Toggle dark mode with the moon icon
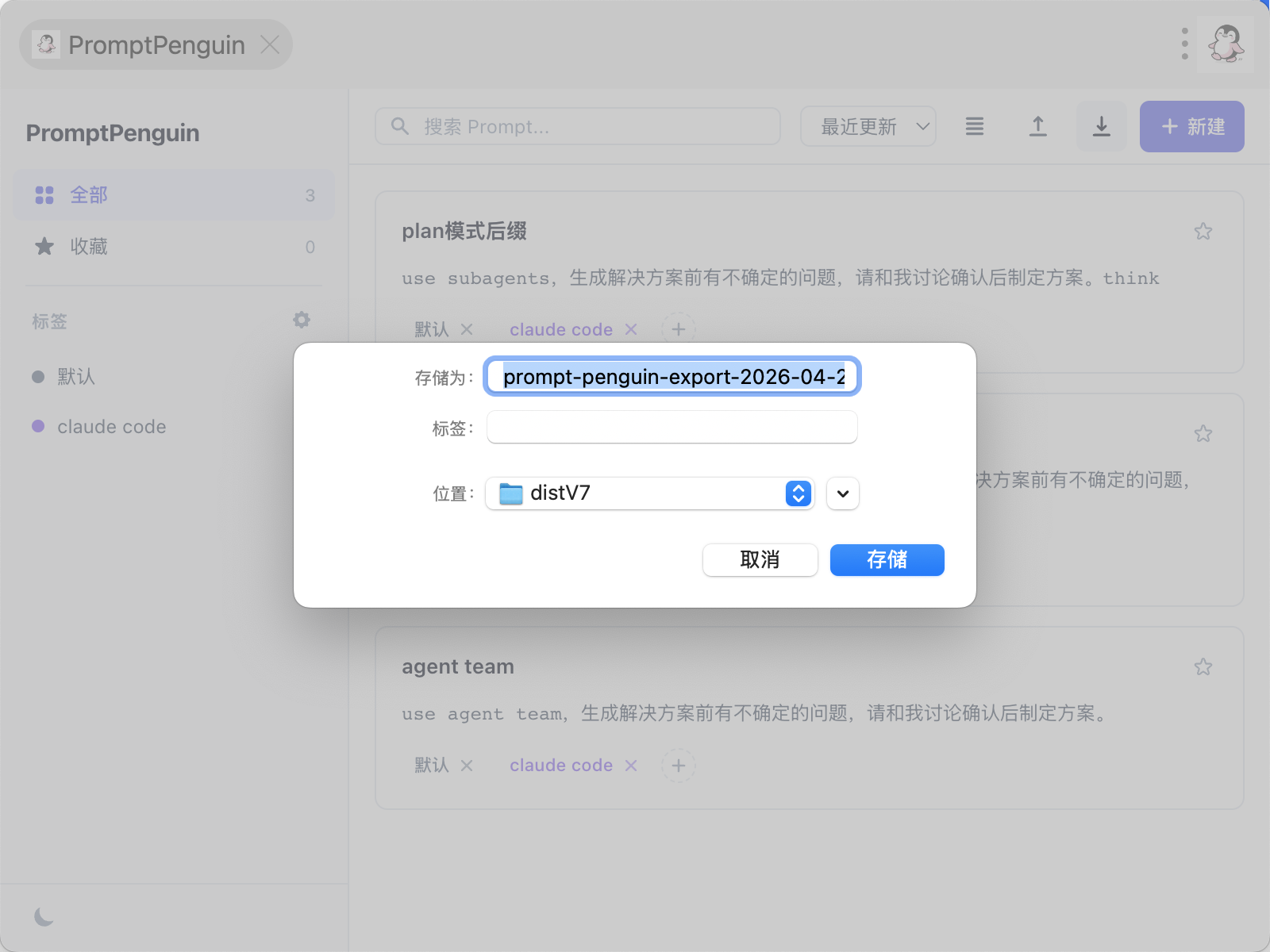This screenshot has width=1270, height=952. [44, 917]
